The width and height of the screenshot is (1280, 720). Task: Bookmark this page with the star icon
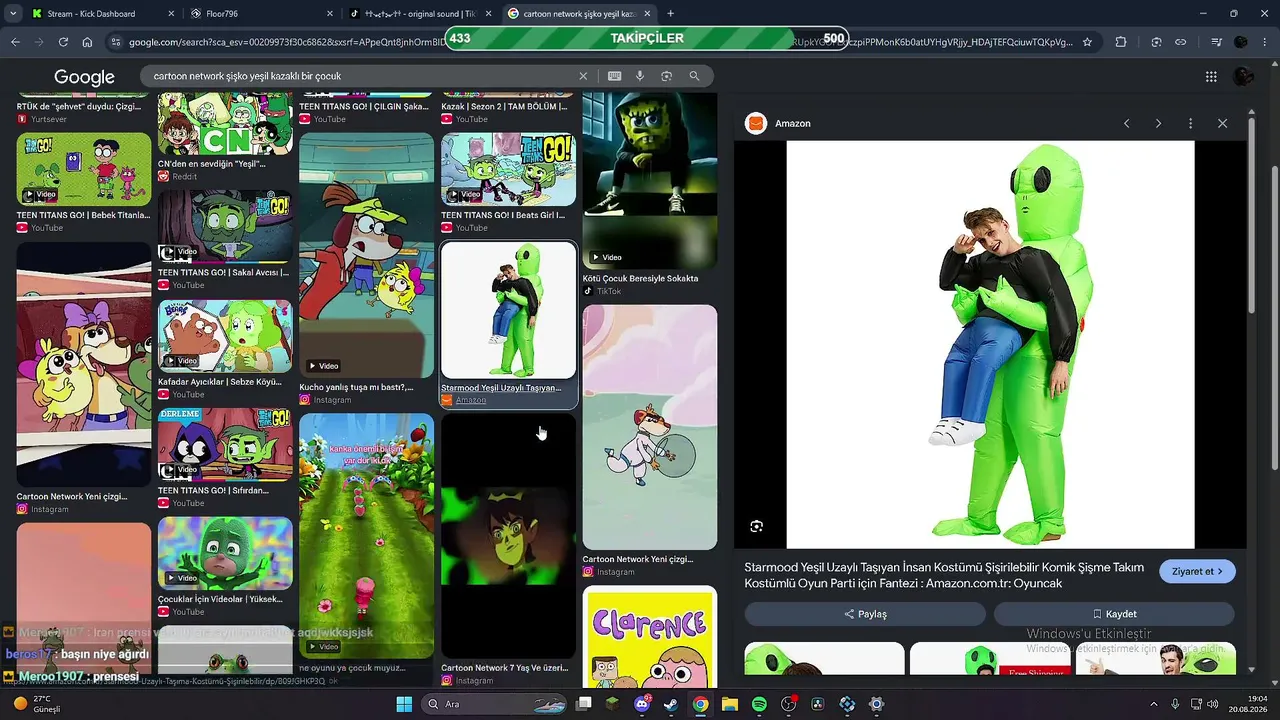tap(1087, 42)
